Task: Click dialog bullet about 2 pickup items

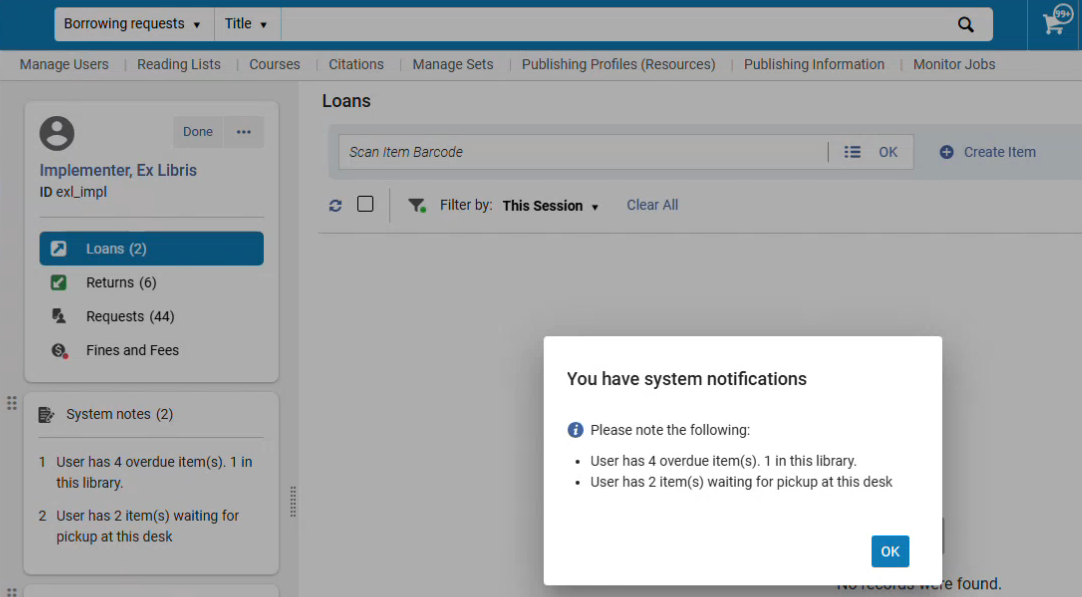Action: 741,482
